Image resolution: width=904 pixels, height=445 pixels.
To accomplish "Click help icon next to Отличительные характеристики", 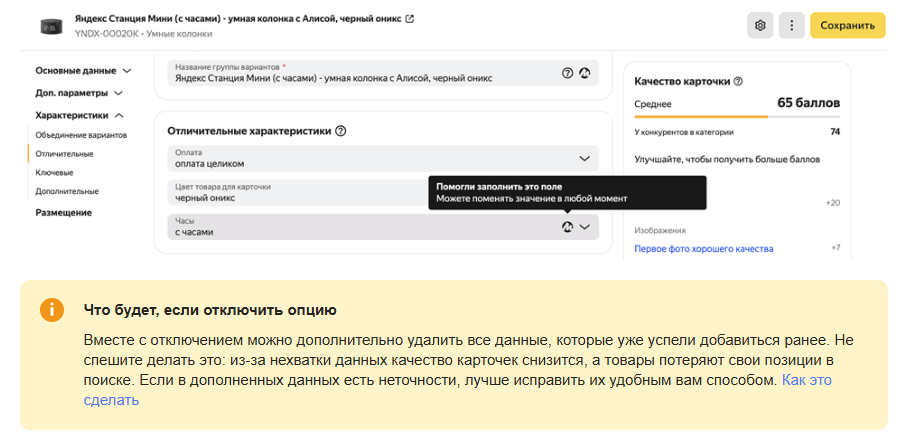I will [340, 131].
